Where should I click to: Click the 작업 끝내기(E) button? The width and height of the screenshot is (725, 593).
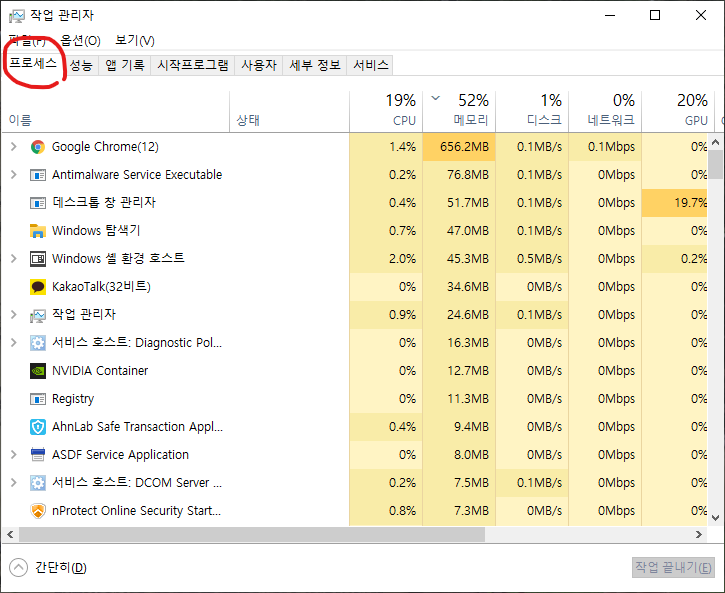(673, 568)
